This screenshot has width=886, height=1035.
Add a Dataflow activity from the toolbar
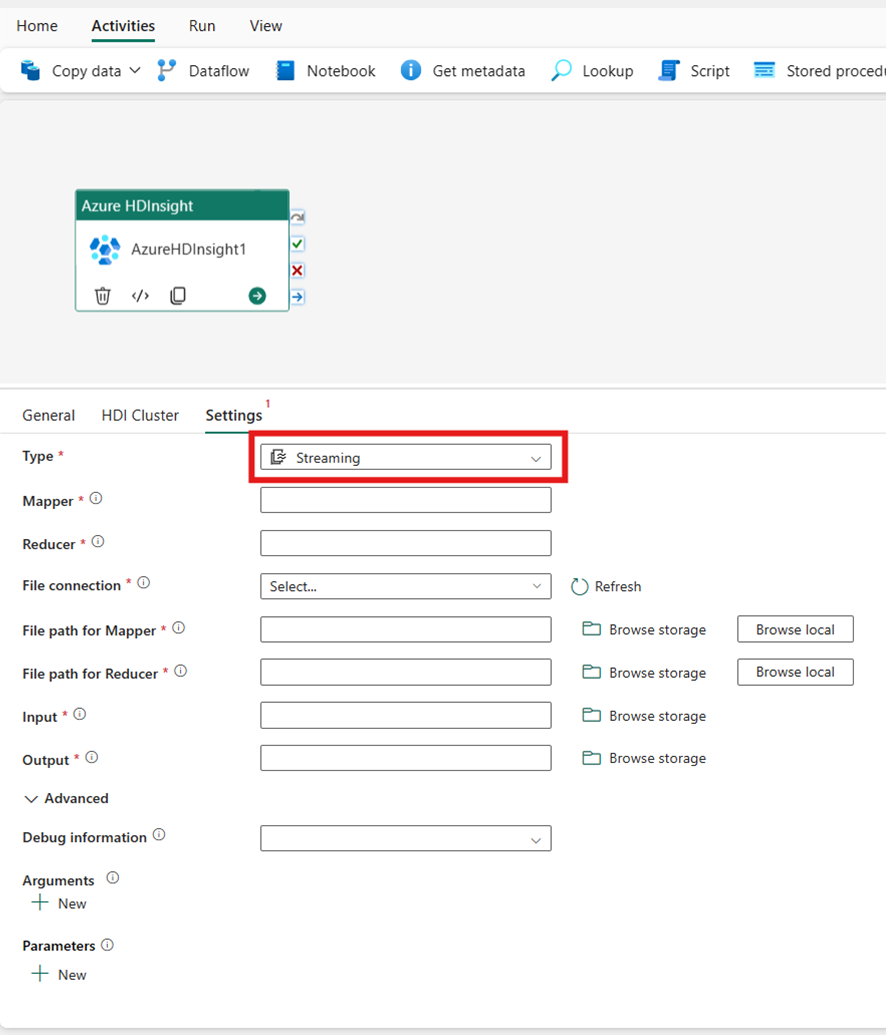pyautogui.click(x=203, y=71)
